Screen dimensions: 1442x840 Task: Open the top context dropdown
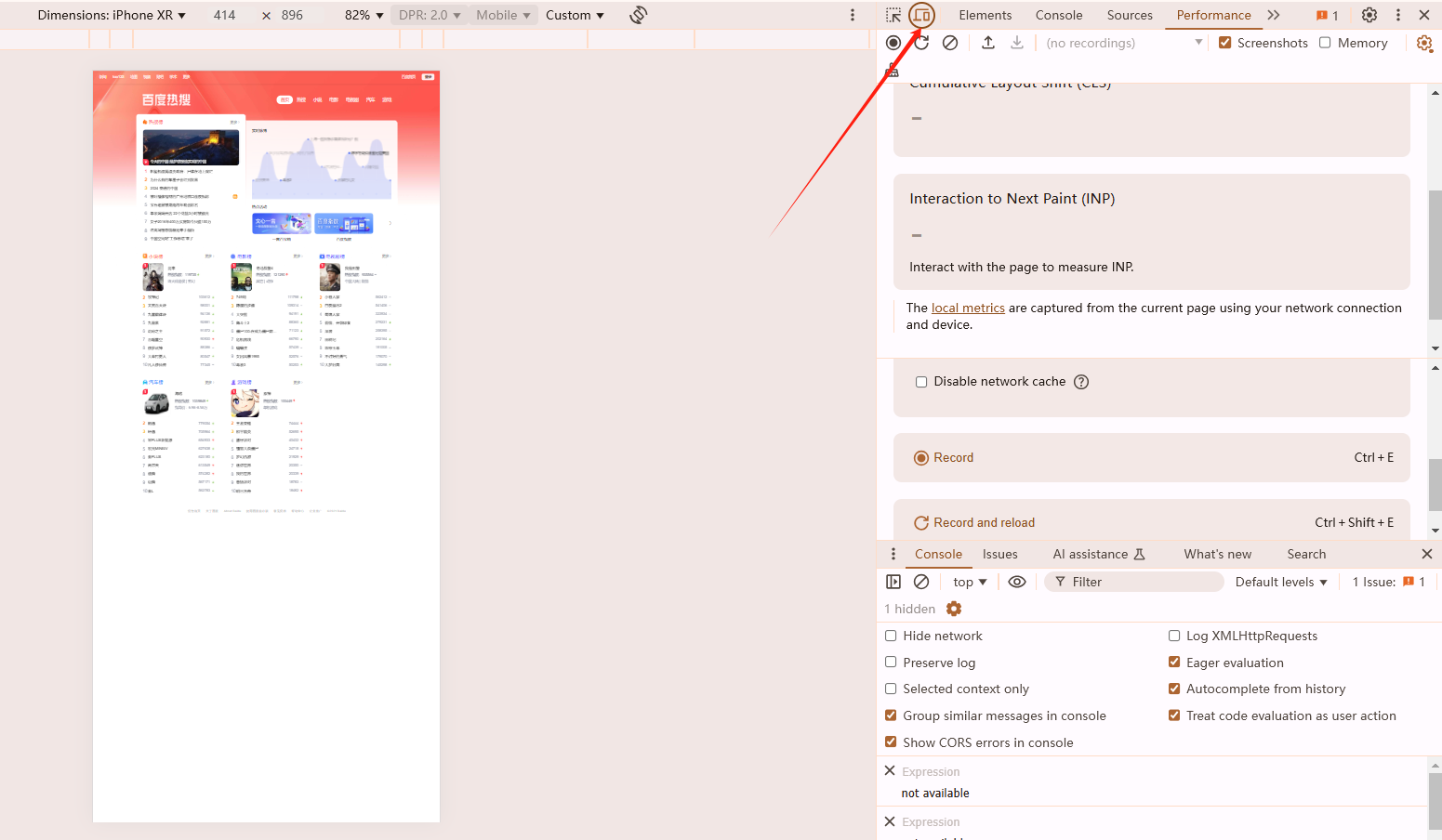click(x=970, y=582)
